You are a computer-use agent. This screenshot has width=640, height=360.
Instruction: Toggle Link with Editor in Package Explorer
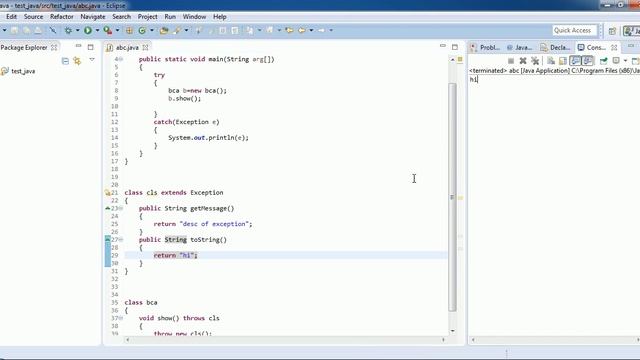tap(77, 61)
